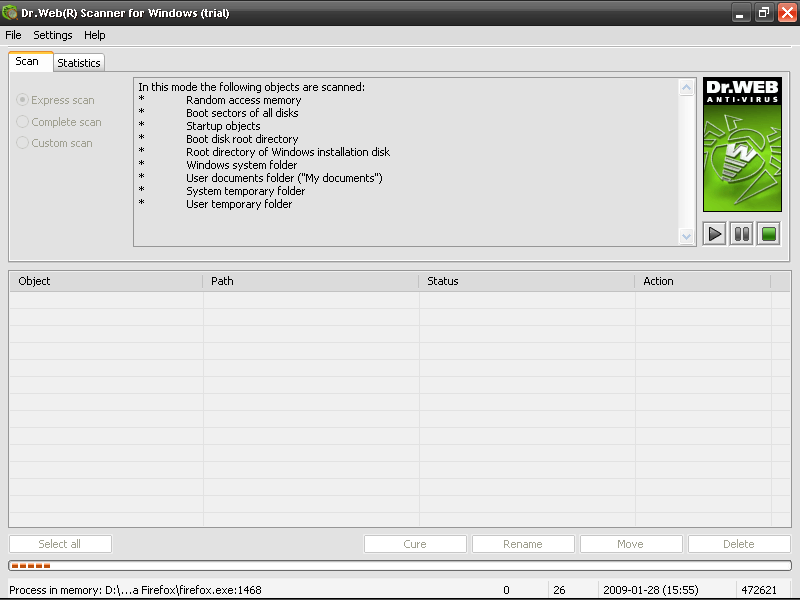Click the Dr.Web title bar application icon

(x=11, y=13)
